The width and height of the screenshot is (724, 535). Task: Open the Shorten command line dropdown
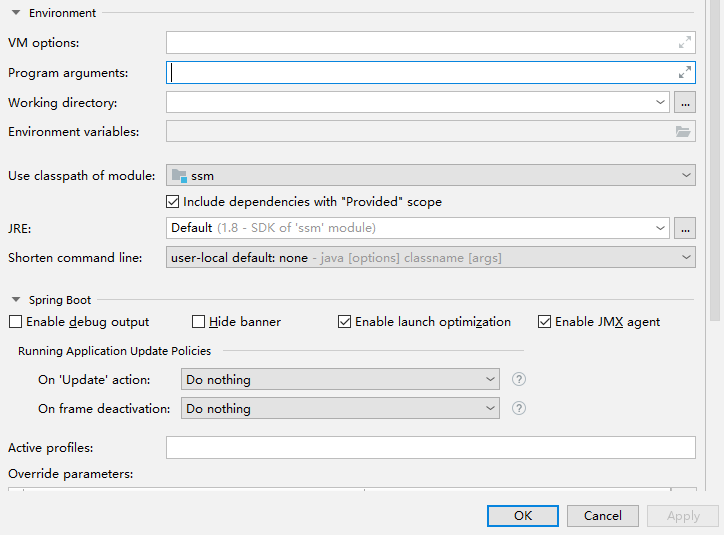(430, 257)
